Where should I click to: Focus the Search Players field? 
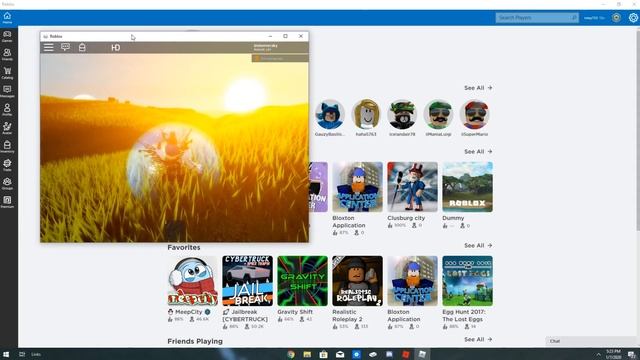pyautogui.click(x=537, y=18)
